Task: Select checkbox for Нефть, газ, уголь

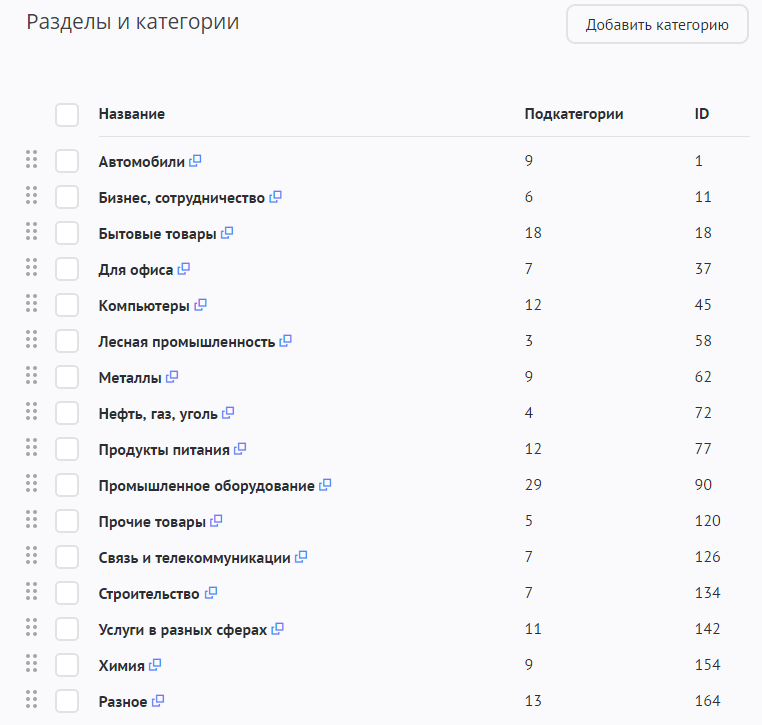Action: [x=67, y=413]
